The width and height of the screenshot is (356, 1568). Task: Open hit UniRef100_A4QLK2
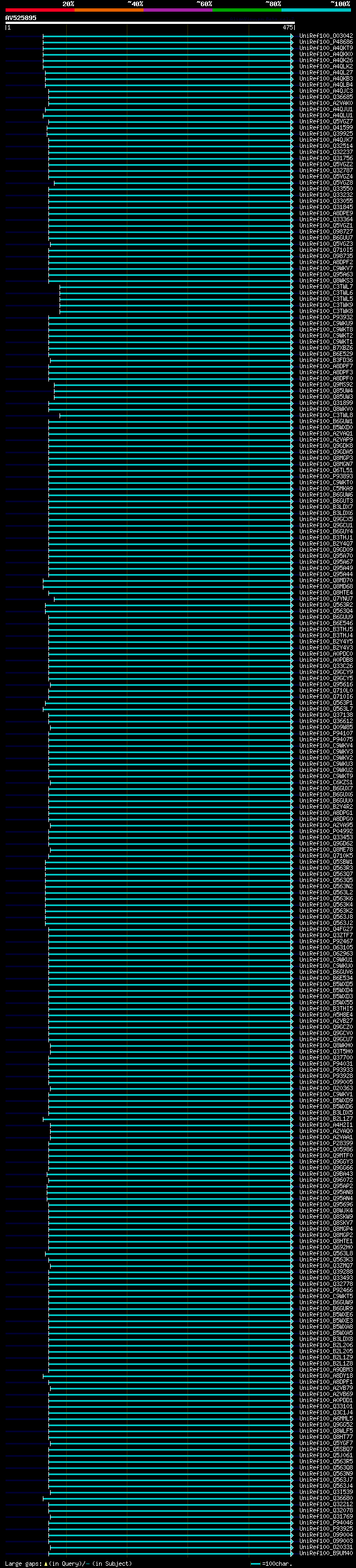[326, 66]
